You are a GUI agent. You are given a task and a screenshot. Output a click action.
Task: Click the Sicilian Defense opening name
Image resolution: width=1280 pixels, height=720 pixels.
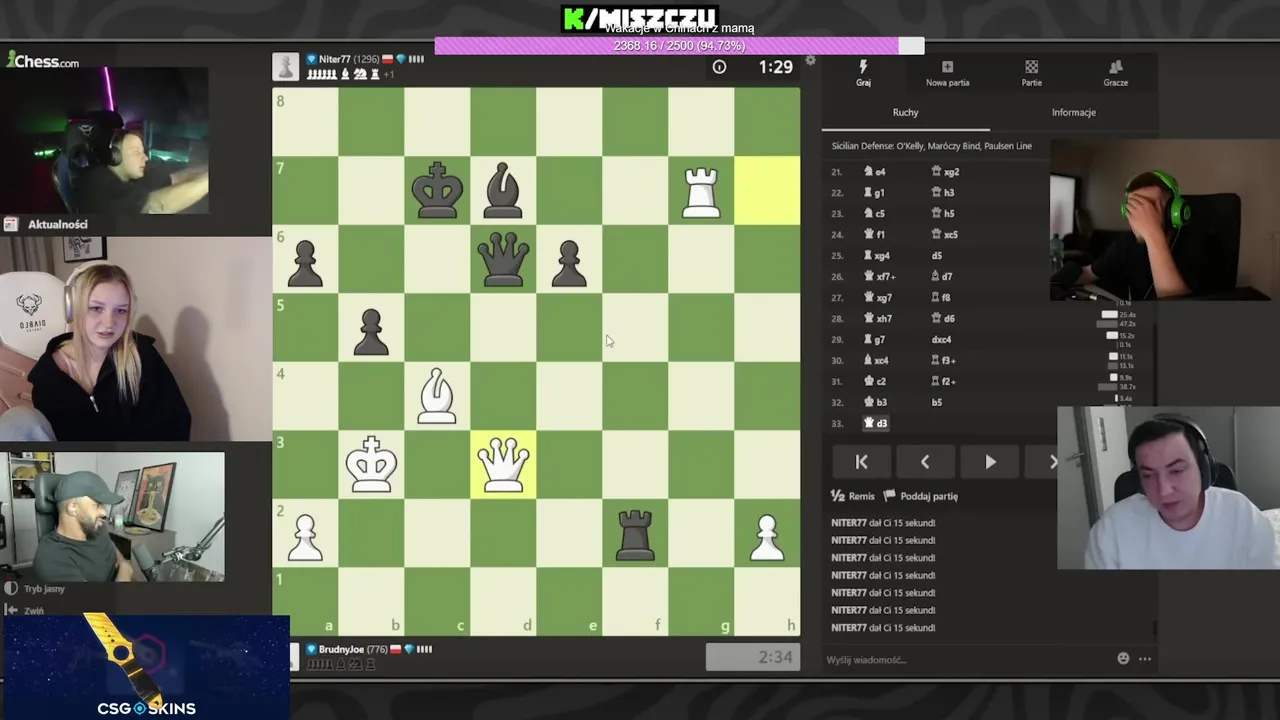click(x=931, y=146)
